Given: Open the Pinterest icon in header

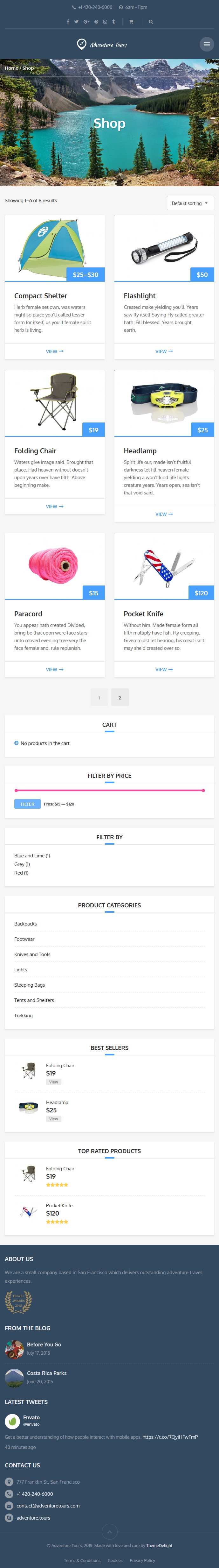Looking at the screenshot, I should 96,22.
